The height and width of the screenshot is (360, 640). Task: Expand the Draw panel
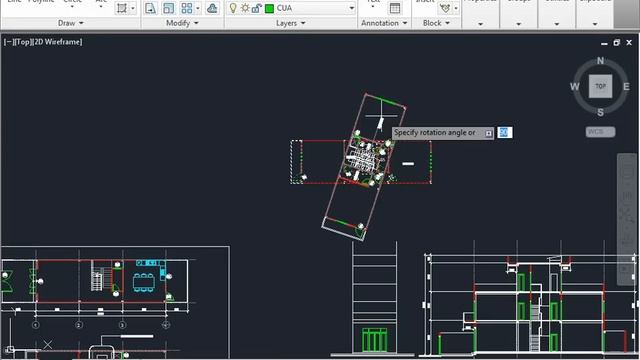pyautogui.click(x=71, y=23)
